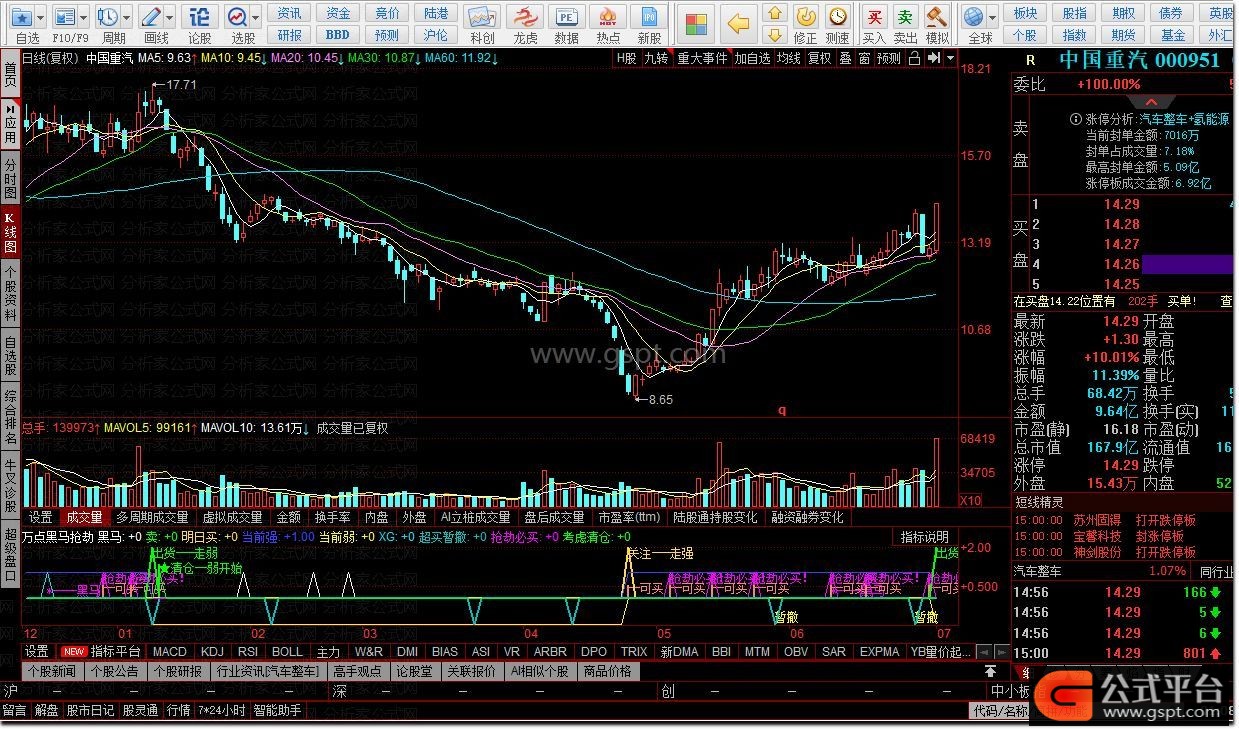Toggle the H股 display option
1239x729 pixels.
pos(625,58)
